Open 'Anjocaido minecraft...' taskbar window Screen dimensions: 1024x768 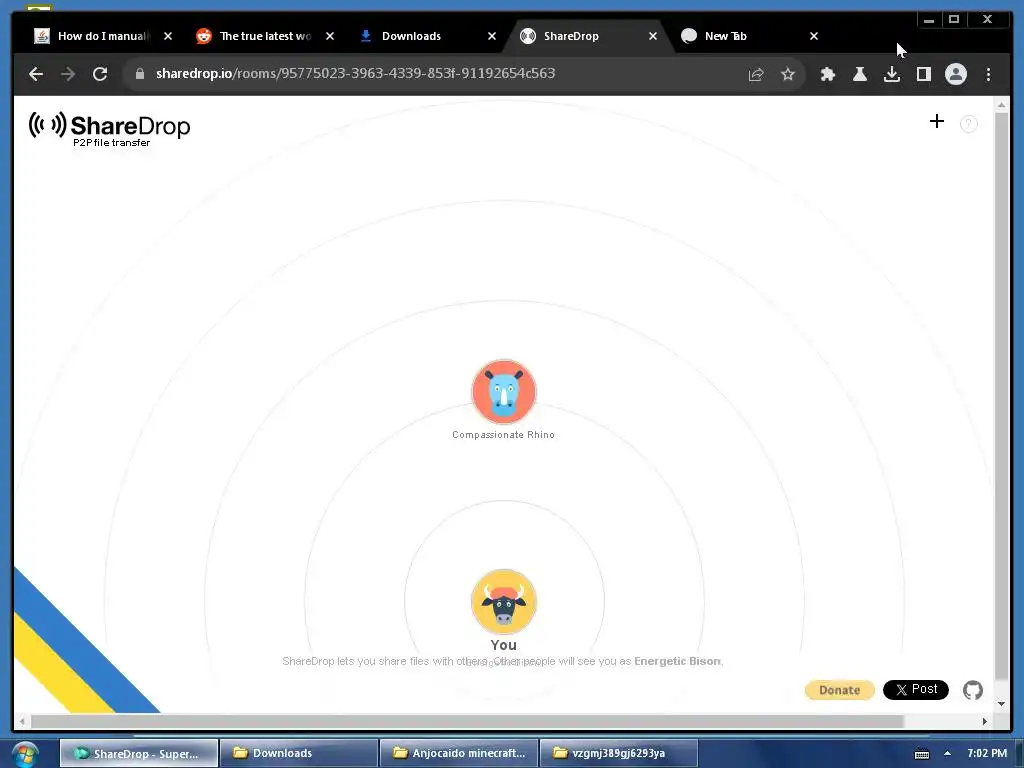[459, 754]
